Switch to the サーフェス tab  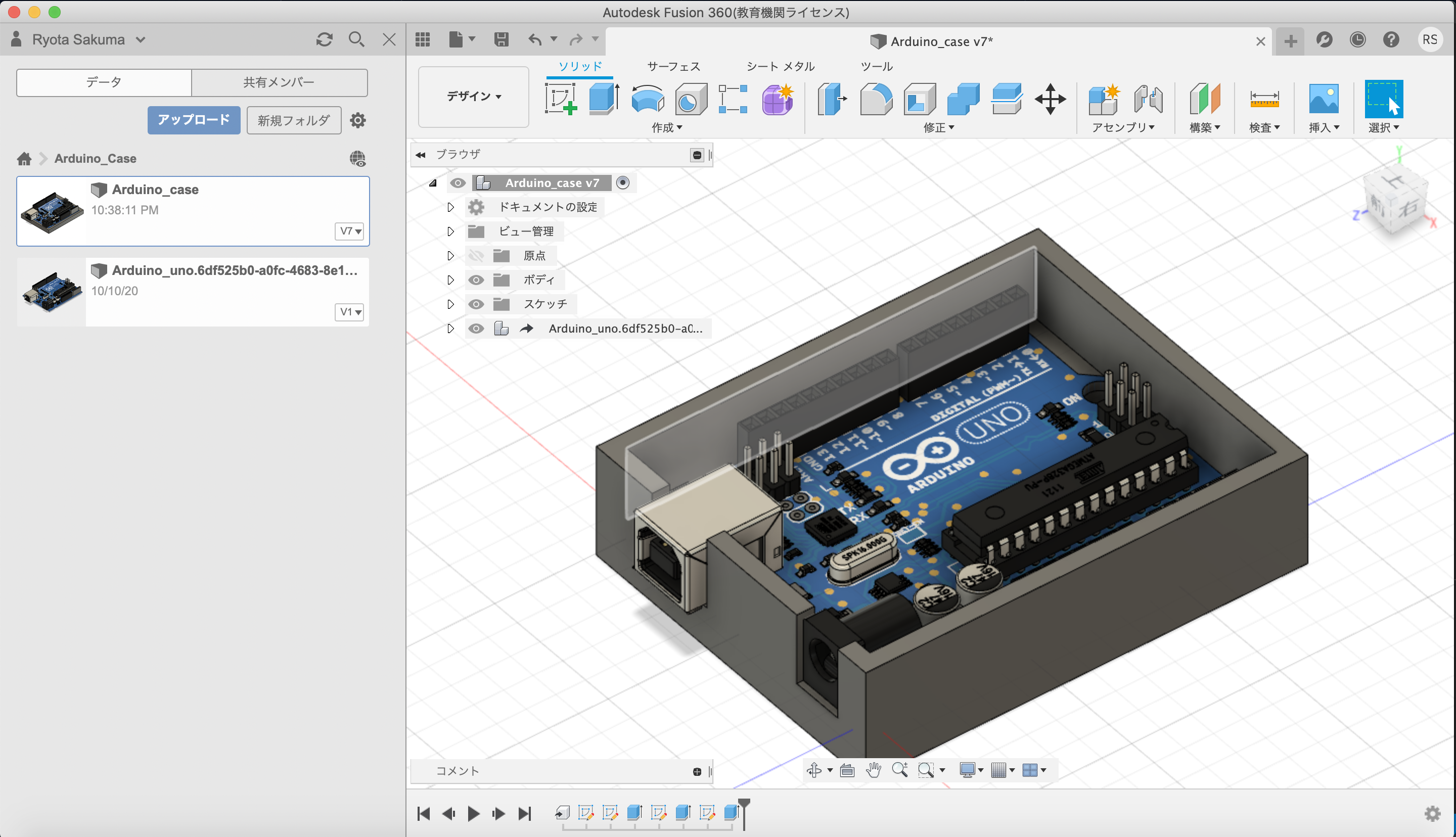(x=674, y=67)
